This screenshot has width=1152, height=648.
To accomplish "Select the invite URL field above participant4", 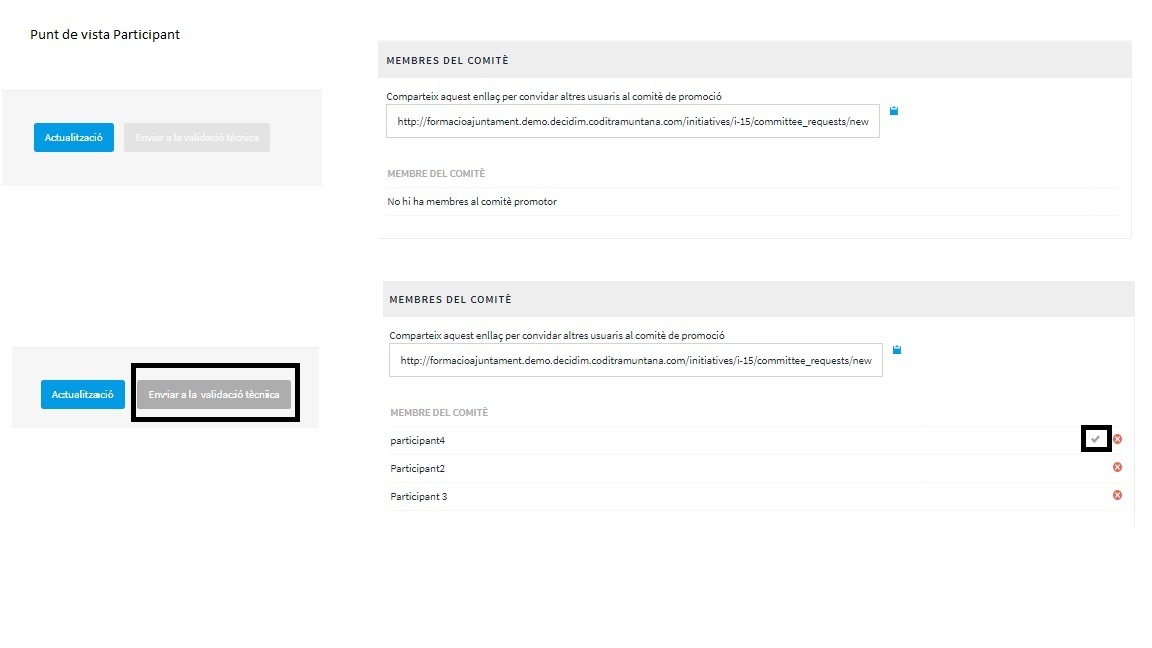I will point(635,360).
